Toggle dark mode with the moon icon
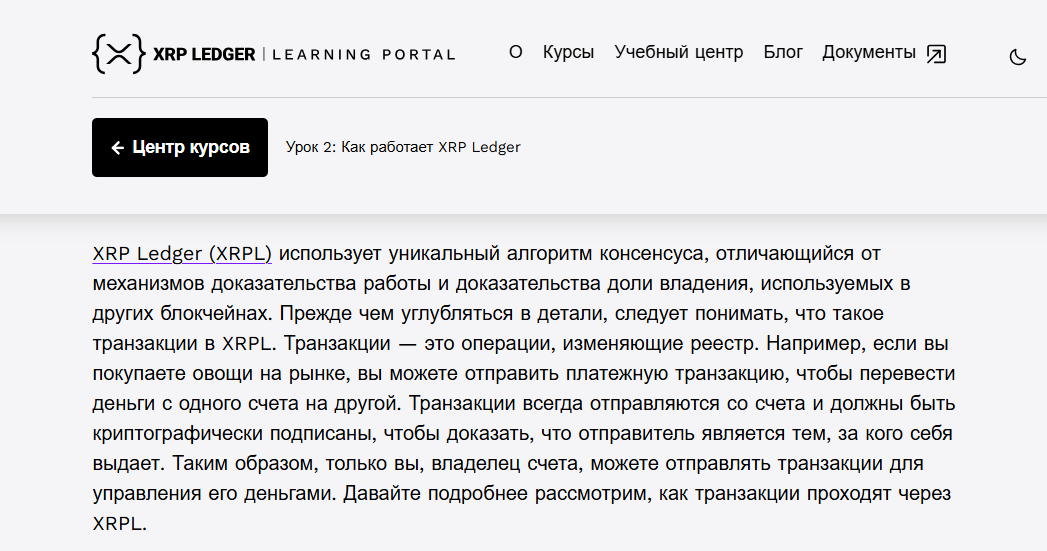The width and height of the screenshot is (1047, 551). click(1017, 57)
